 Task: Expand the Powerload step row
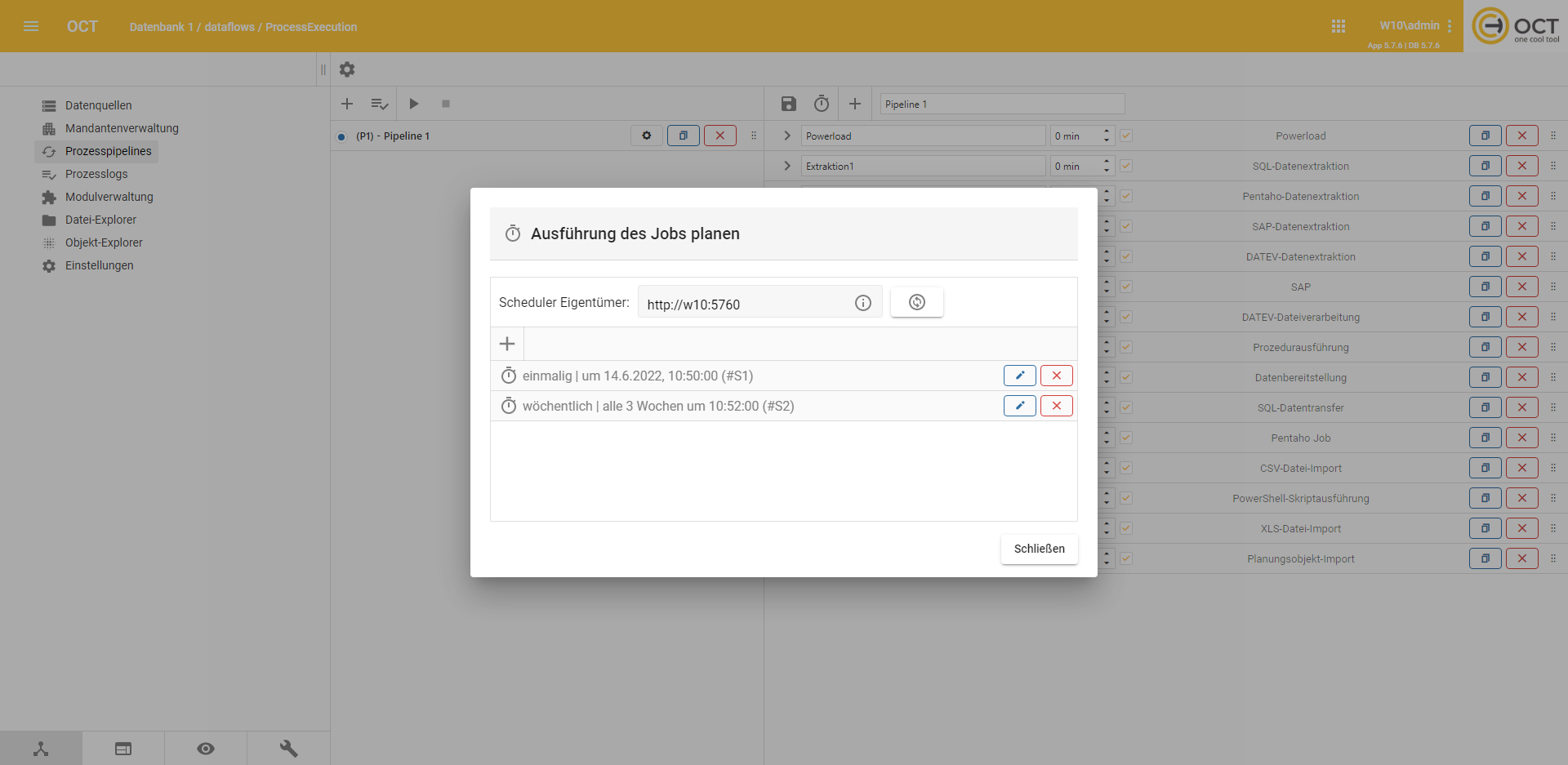(x=787, y=136)
